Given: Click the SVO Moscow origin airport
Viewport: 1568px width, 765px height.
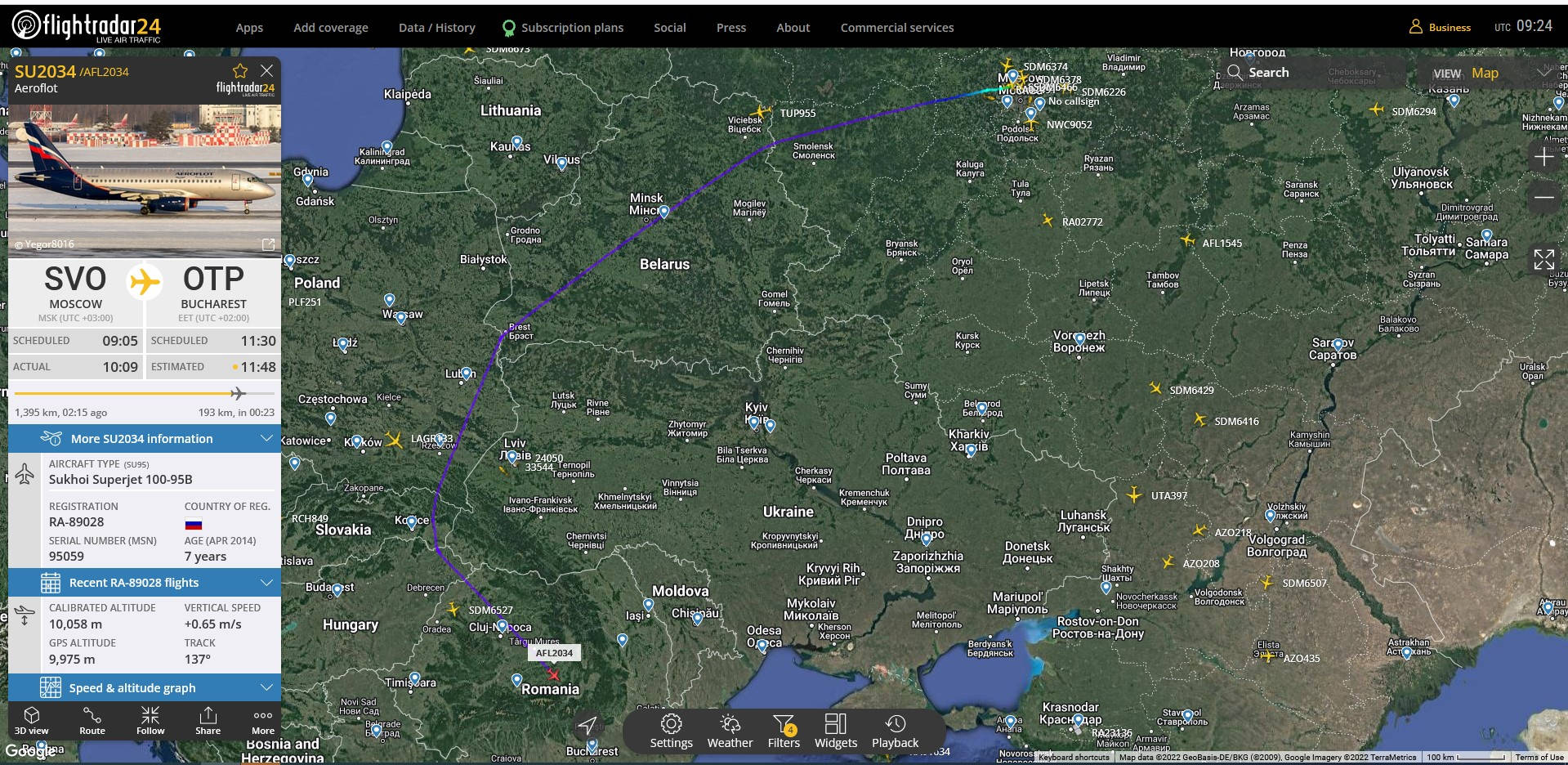Looking at the screenshot, I should pyautogui.click(x=75, y=292).
